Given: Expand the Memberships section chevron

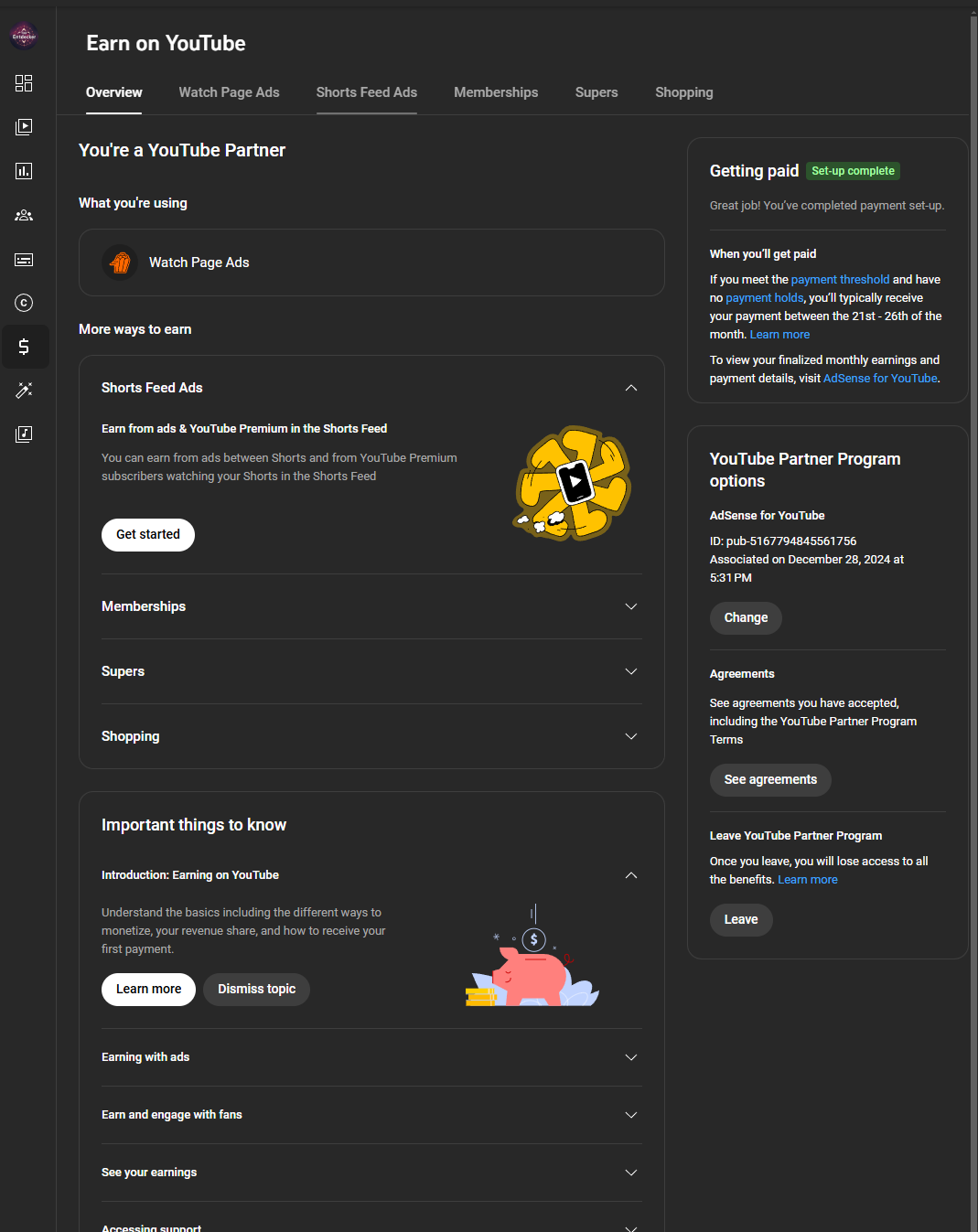Looking at the screenshot, I should tap(630, 606).
